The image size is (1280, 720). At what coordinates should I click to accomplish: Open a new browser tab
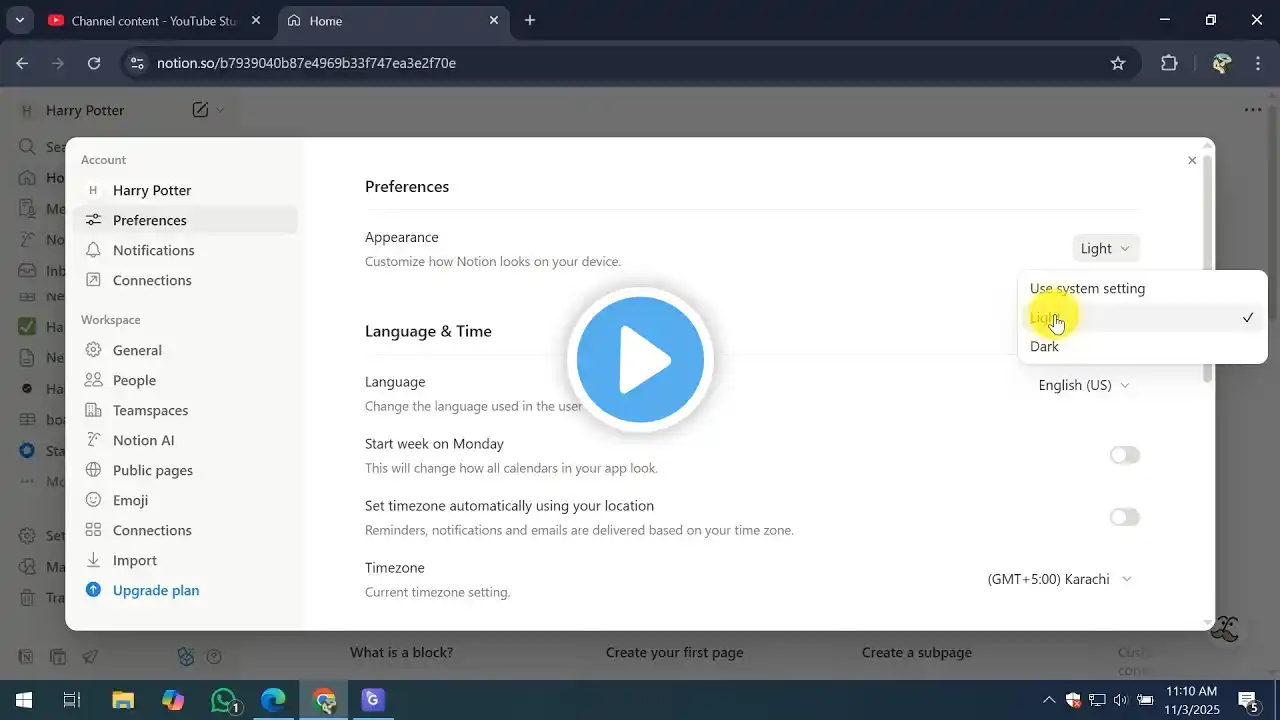(530, 20)
